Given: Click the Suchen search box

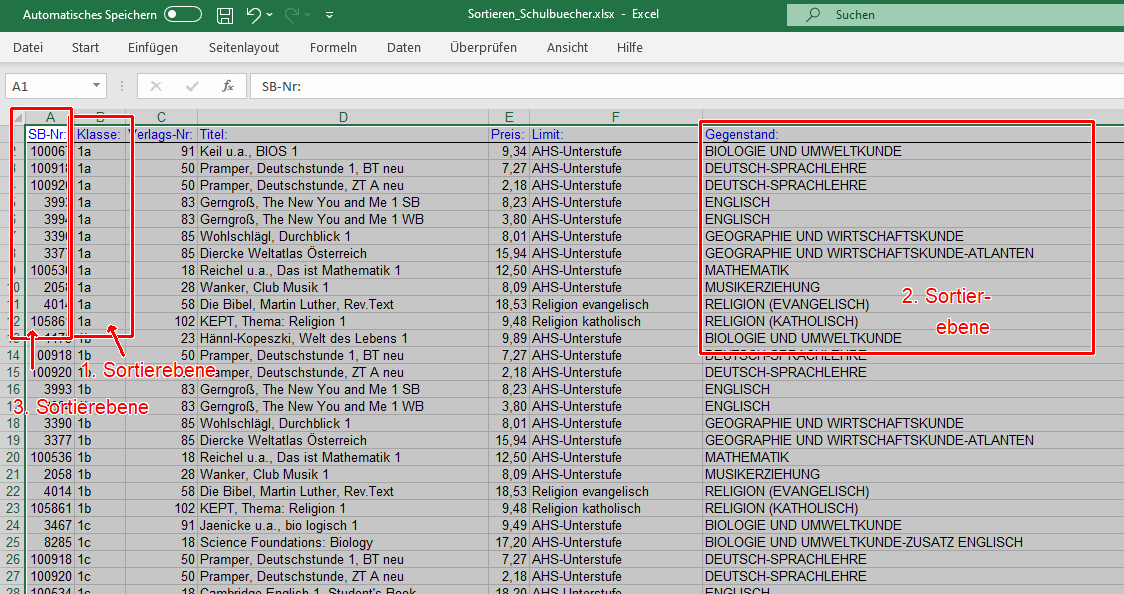Looking at the screenshot, I should [955, 14].
